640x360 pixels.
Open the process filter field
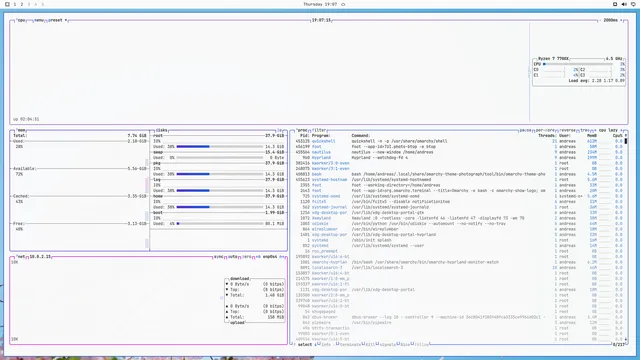[319, 130]
